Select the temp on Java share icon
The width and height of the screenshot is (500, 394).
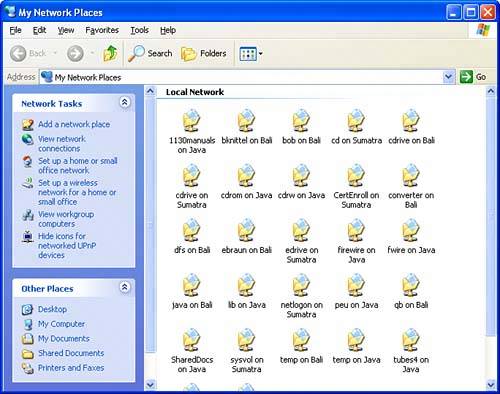pyautogui.click(x=356, y=341)
